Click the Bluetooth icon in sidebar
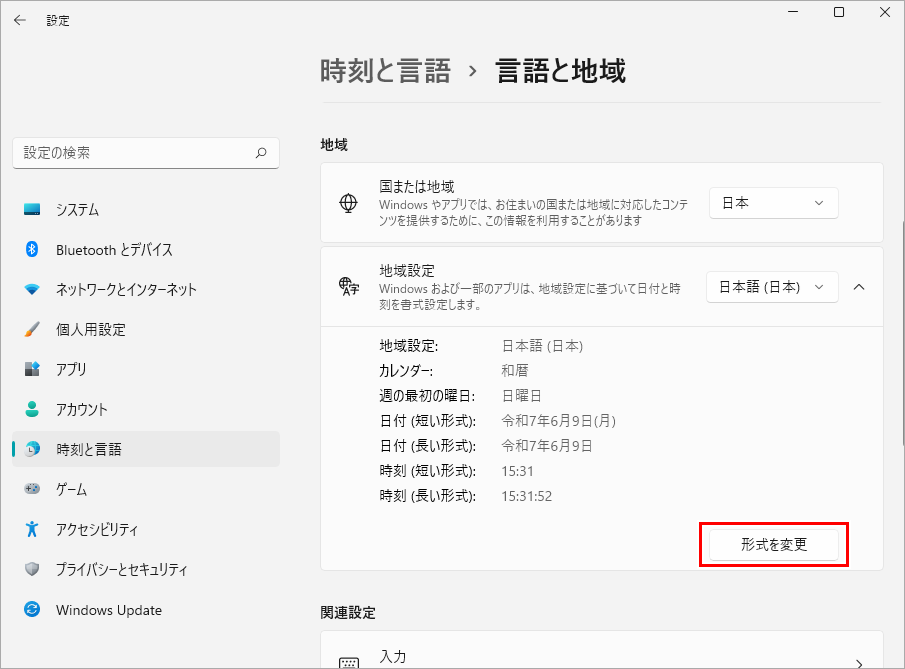This screenshot has height=669, width=905. tap(32, 249)
